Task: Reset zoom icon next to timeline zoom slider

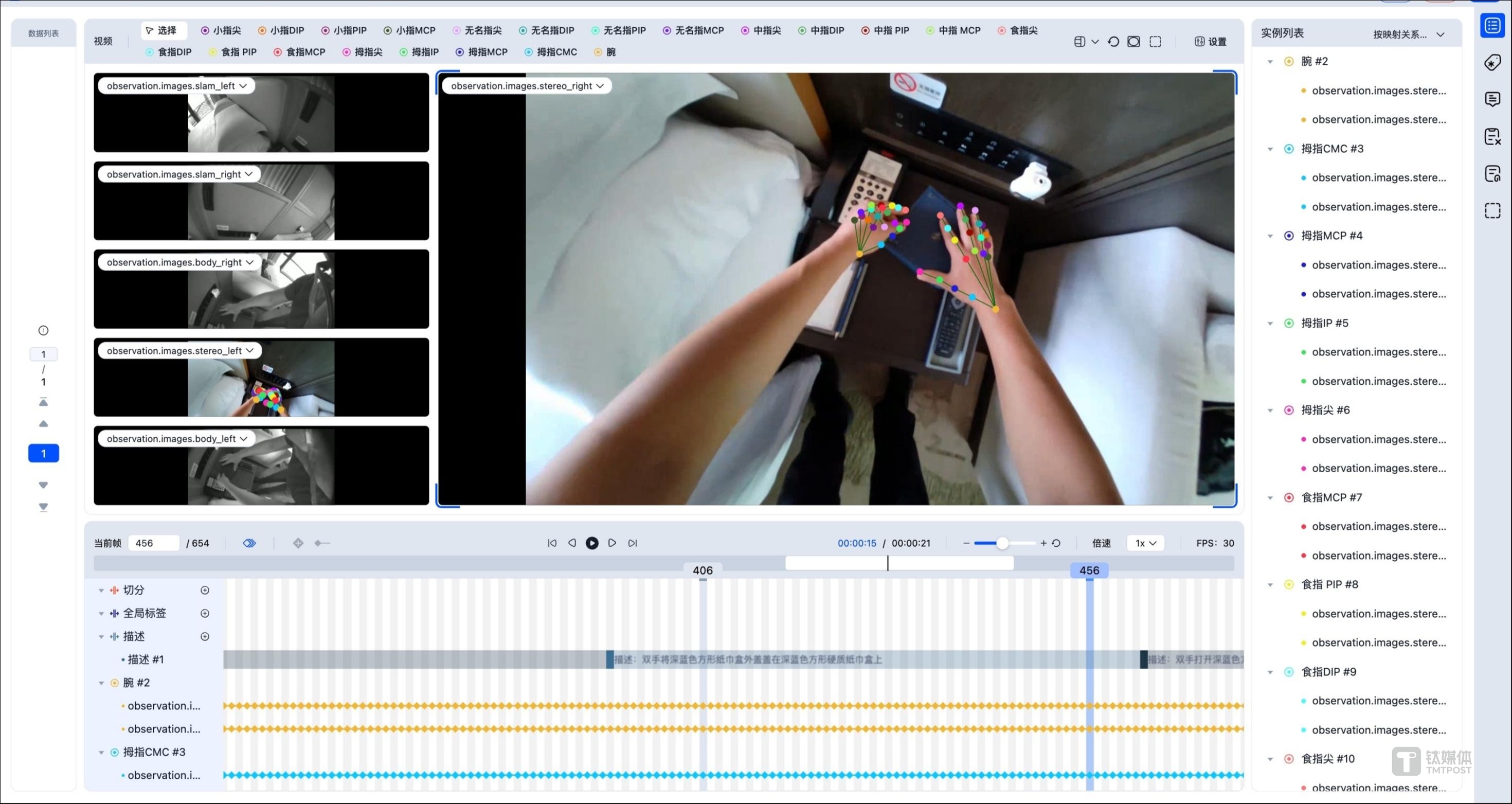Action: [1056, 543]
